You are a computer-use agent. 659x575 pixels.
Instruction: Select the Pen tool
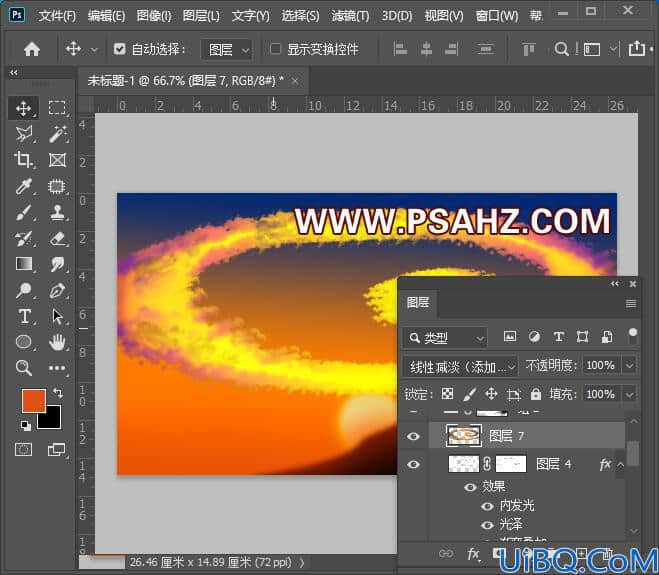point(57,290)
